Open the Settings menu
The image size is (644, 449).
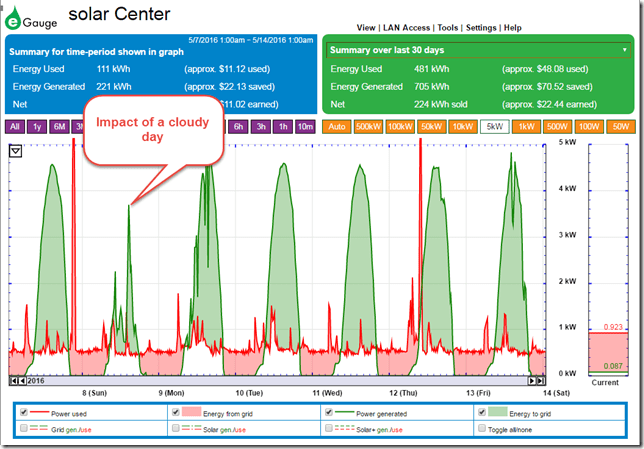483,28
